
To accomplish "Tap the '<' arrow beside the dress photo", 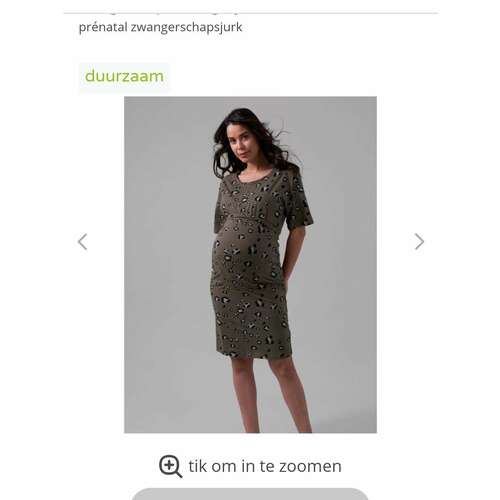I will [82, 241].
